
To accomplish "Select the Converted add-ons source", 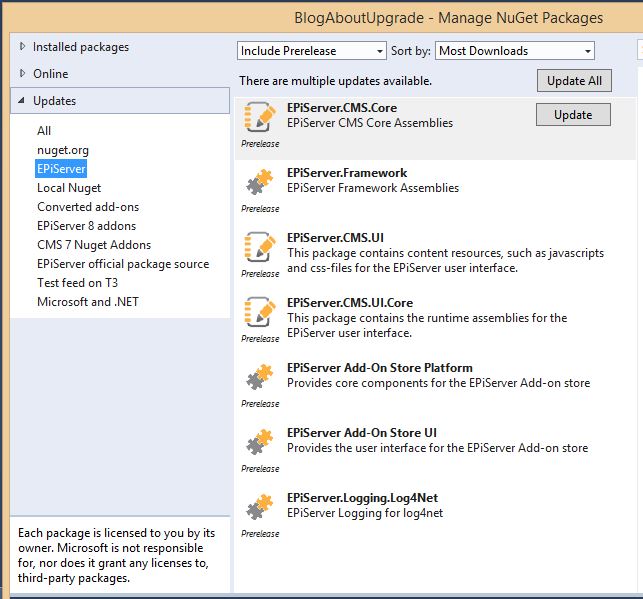I will (88, 207).
